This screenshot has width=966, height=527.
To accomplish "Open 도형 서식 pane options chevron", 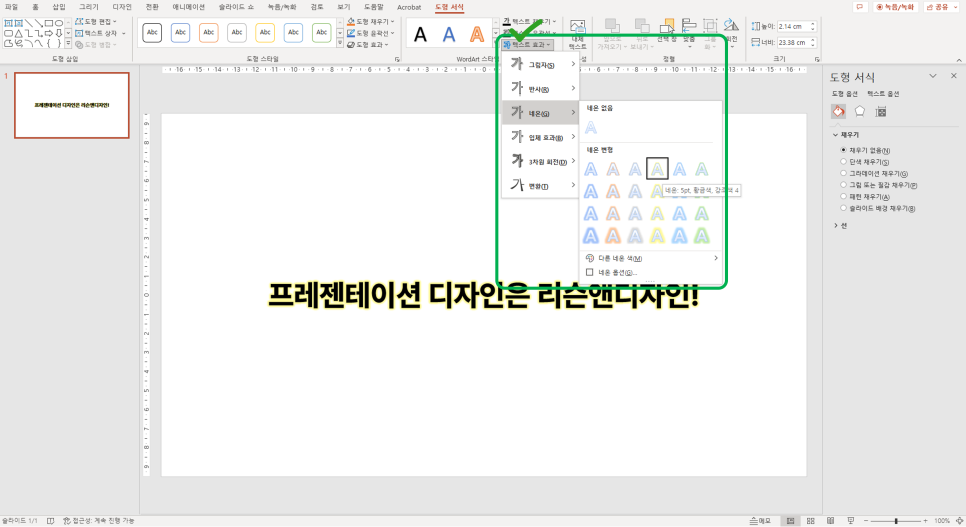I will pos(933,76).
